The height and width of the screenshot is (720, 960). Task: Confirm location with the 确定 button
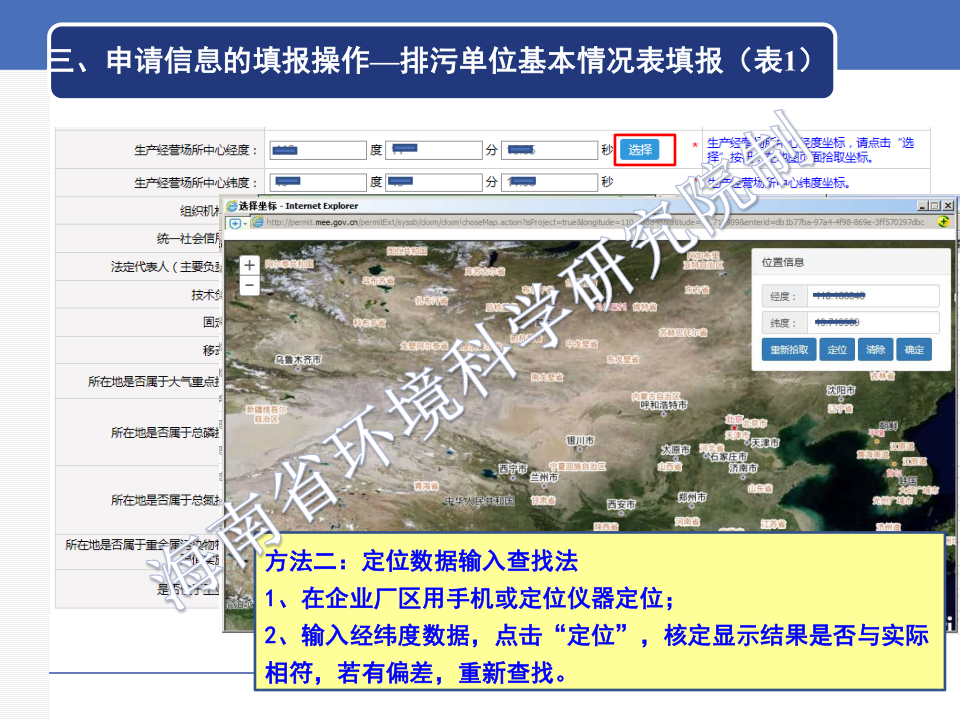click(x=914, y=350)
